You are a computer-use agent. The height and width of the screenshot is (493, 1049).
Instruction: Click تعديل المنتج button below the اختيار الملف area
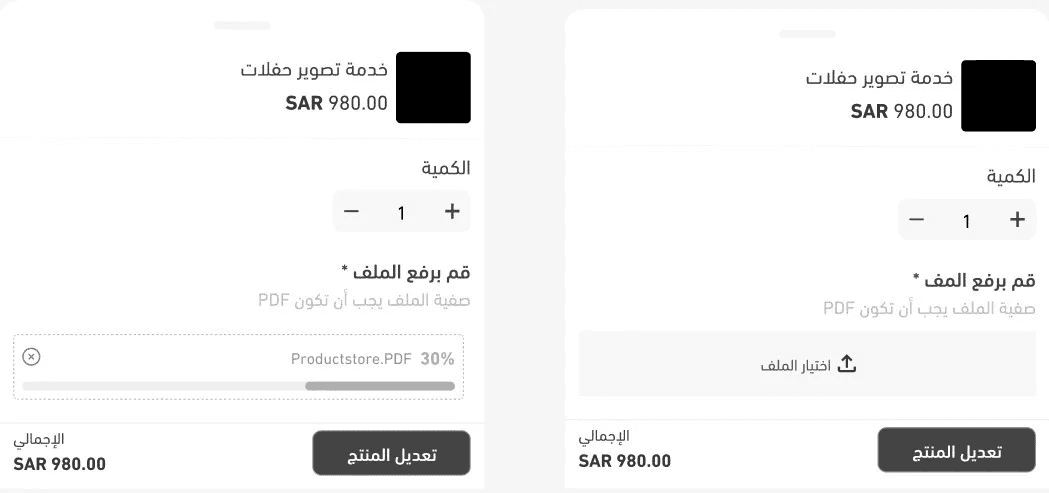pos(956,451)
